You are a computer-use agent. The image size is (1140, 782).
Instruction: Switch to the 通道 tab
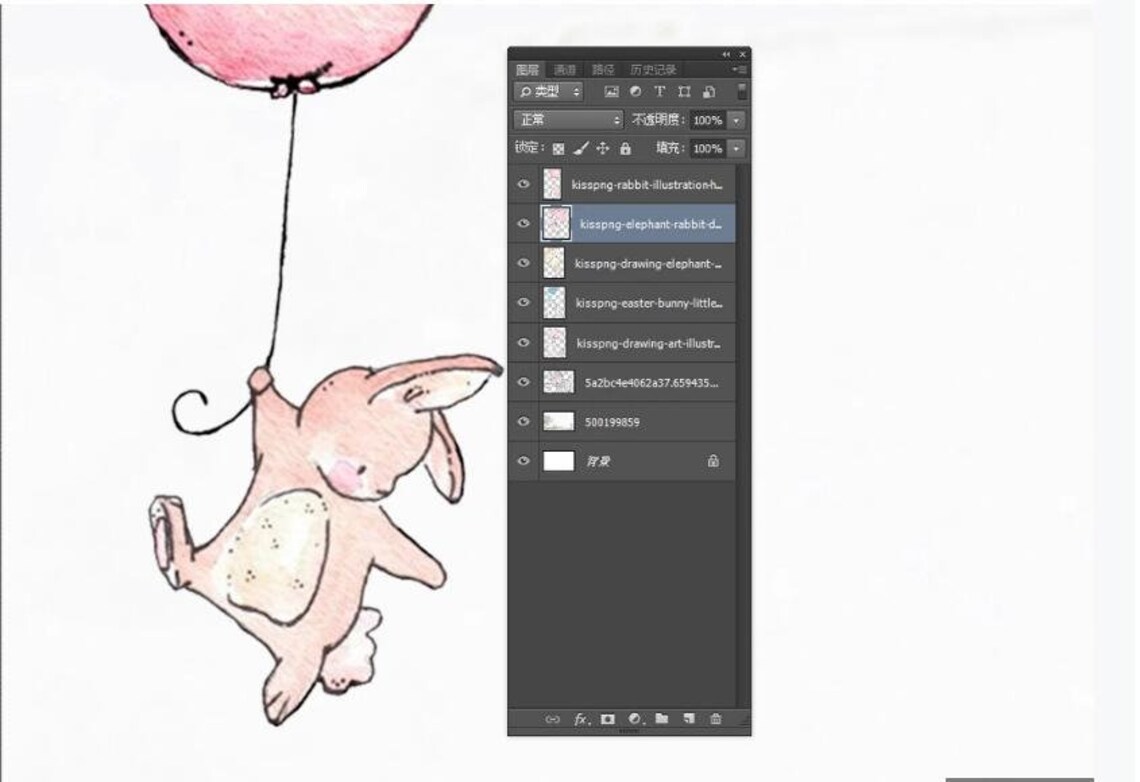565,70
